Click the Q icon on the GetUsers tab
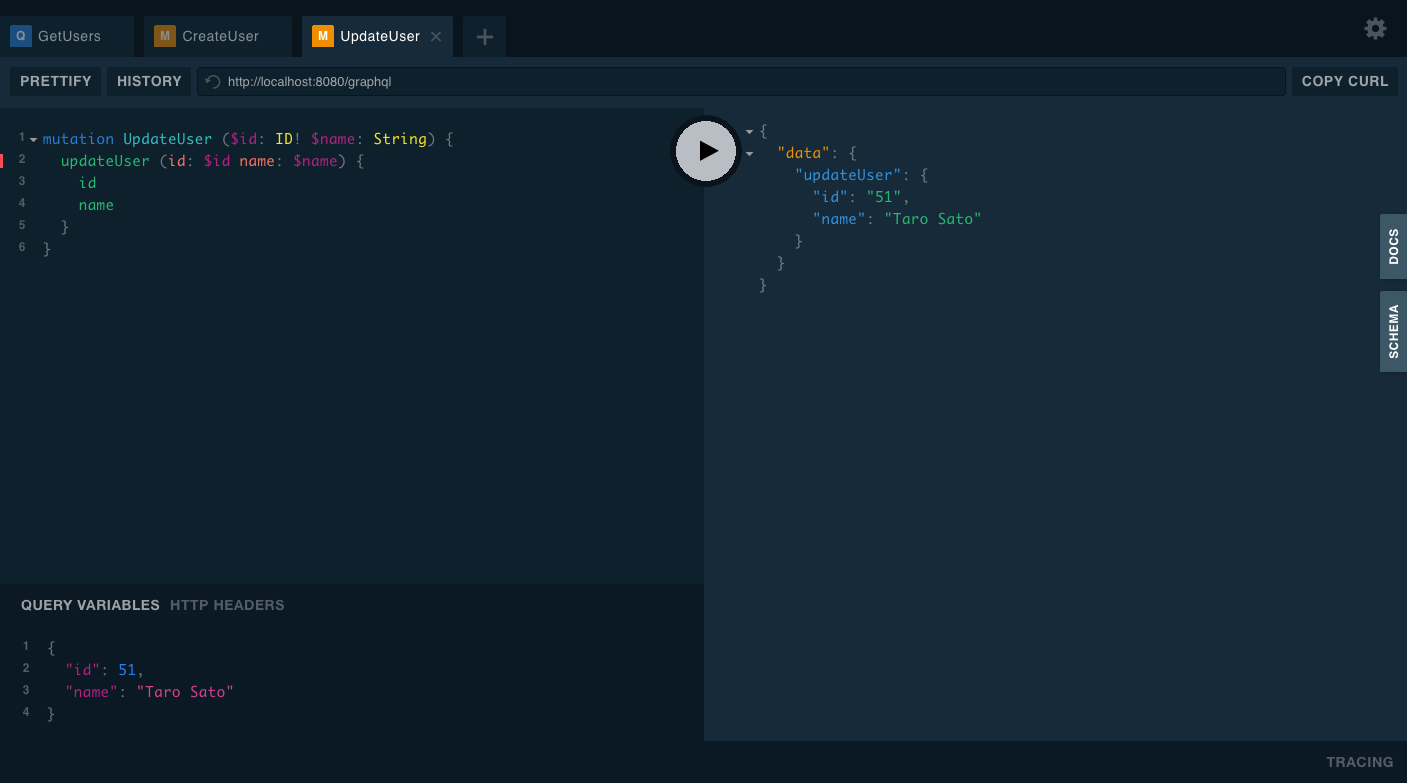1407x783 pixels. click(x=20, y=35)
